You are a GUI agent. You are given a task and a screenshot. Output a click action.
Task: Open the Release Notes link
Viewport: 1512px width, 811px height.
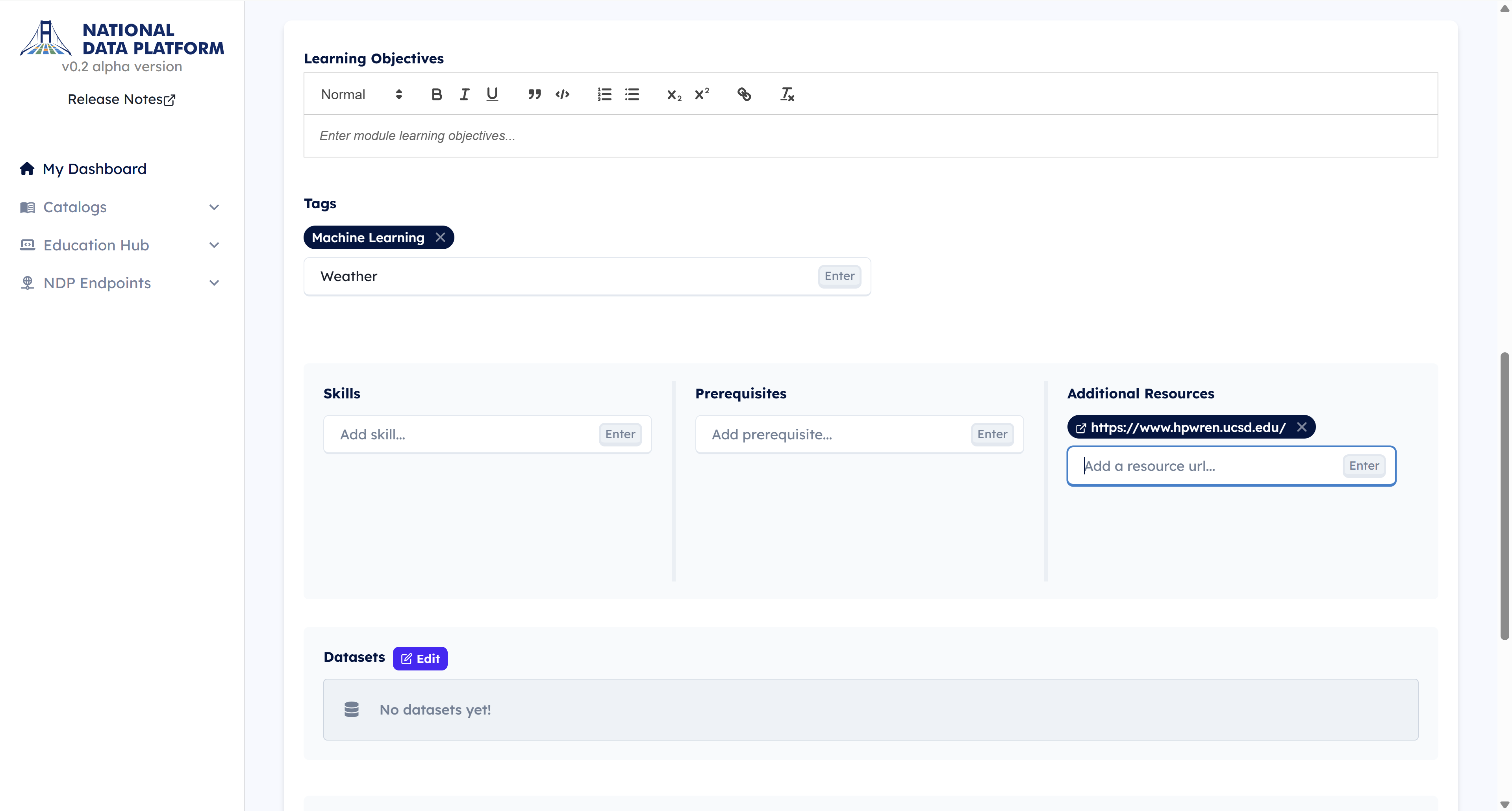(122, 99)
